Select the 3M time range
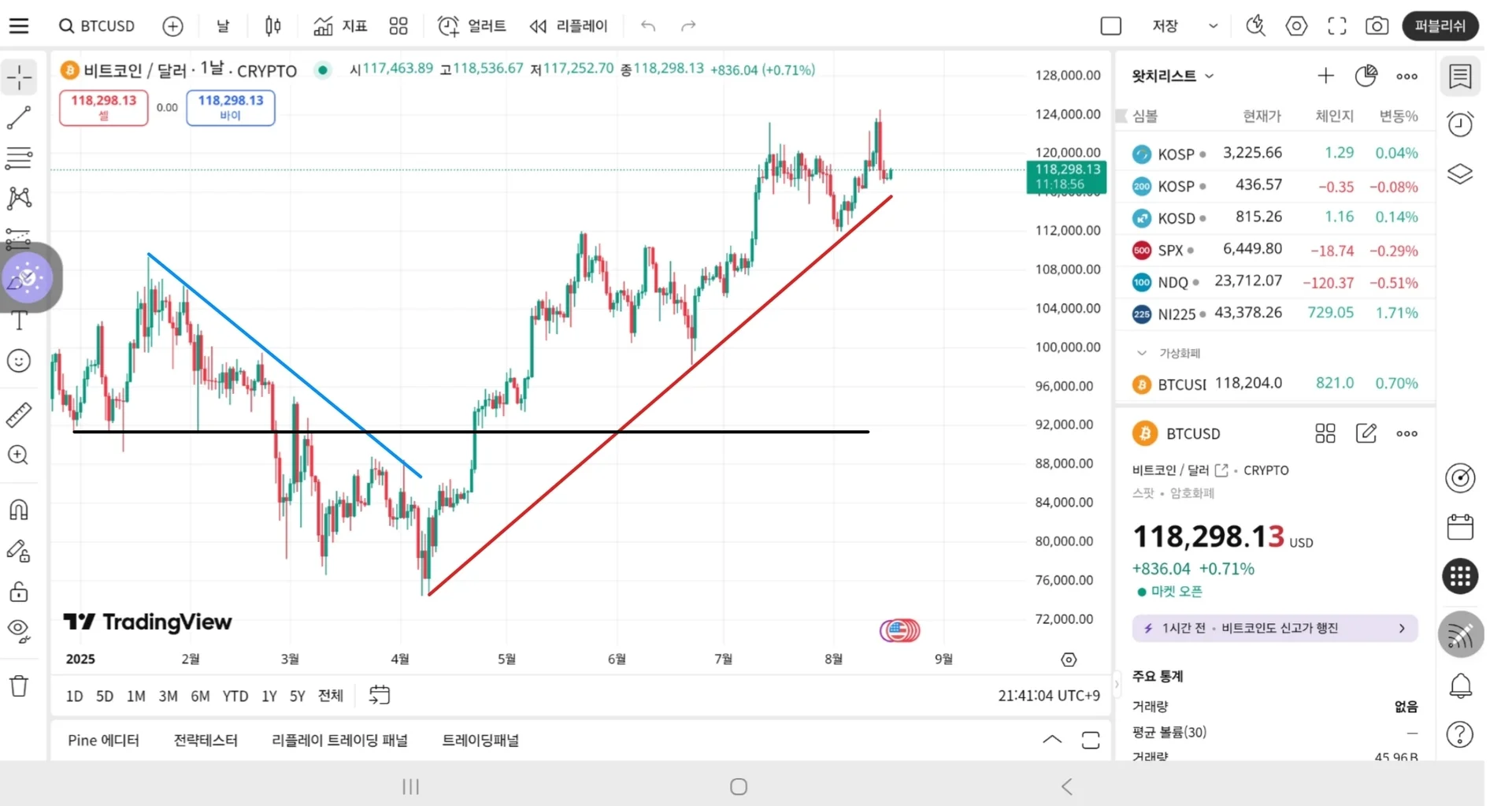 pos(168,696)
